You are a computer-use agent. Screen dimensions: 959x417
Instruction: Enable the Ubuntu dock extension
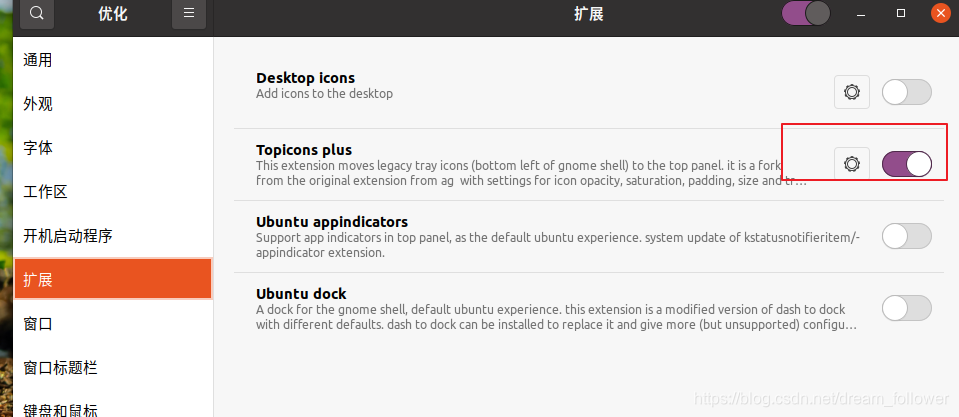click(906, 308)
